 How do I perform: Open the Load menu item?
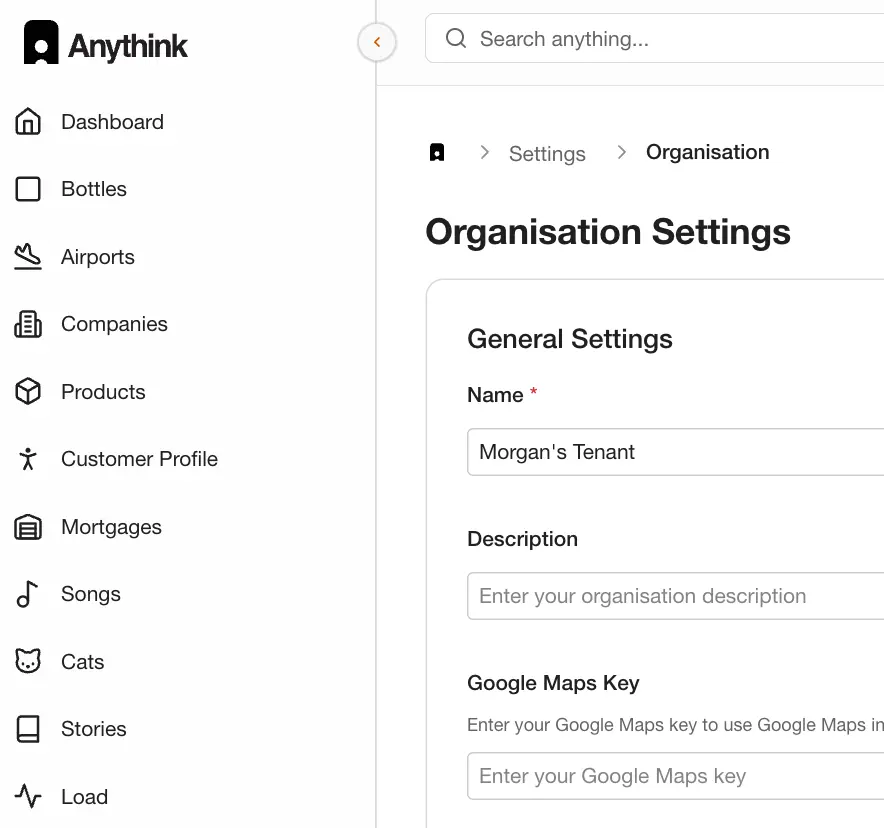[x=85, y=796]
